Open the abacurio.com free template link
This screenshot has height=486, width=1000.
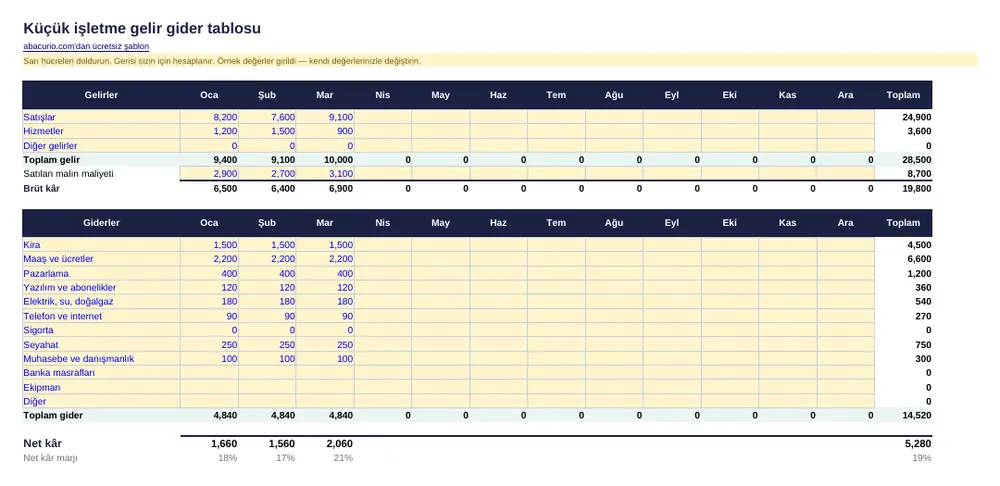(x=86, y=47)
